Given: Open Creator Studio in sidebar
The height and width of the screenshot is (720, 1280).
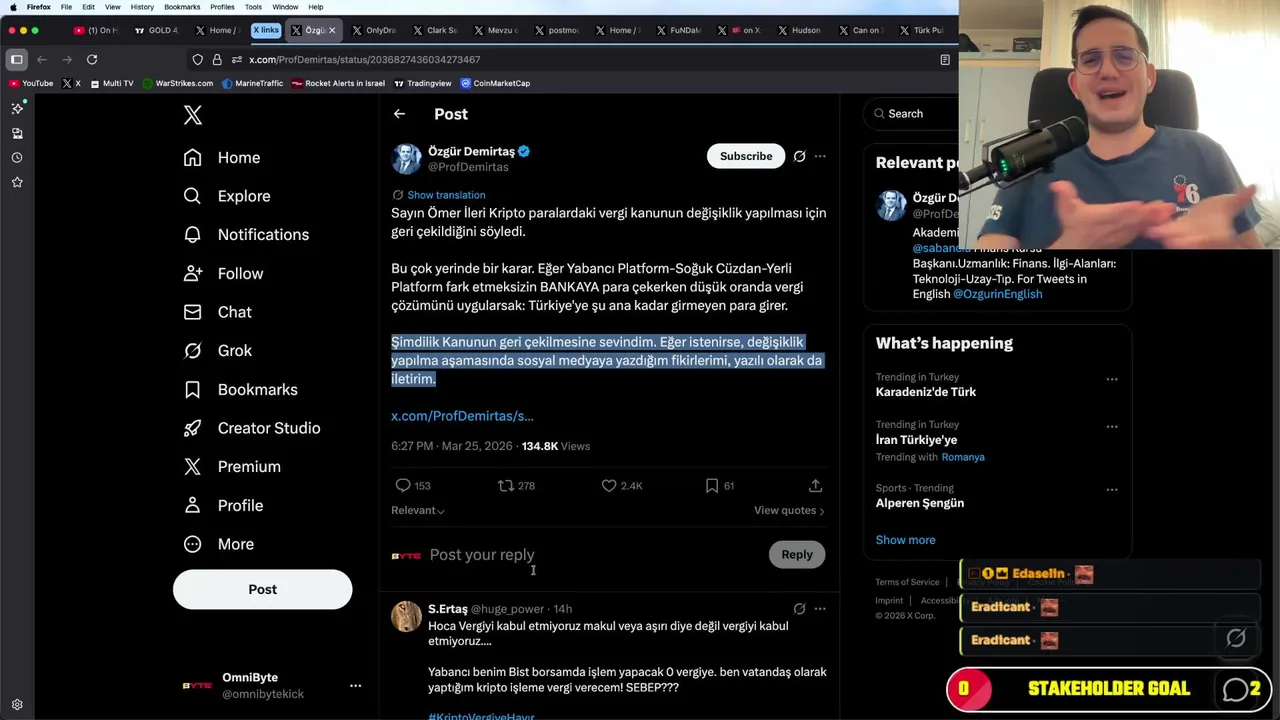Looking at the screenshot, I should tap(251, 428).
